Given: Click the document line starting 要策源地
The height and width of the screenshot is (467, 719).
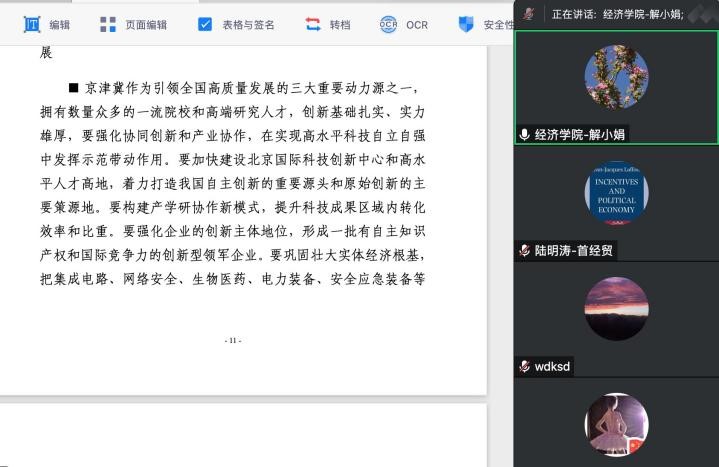Looking at the screenshot, I should 232,207.
